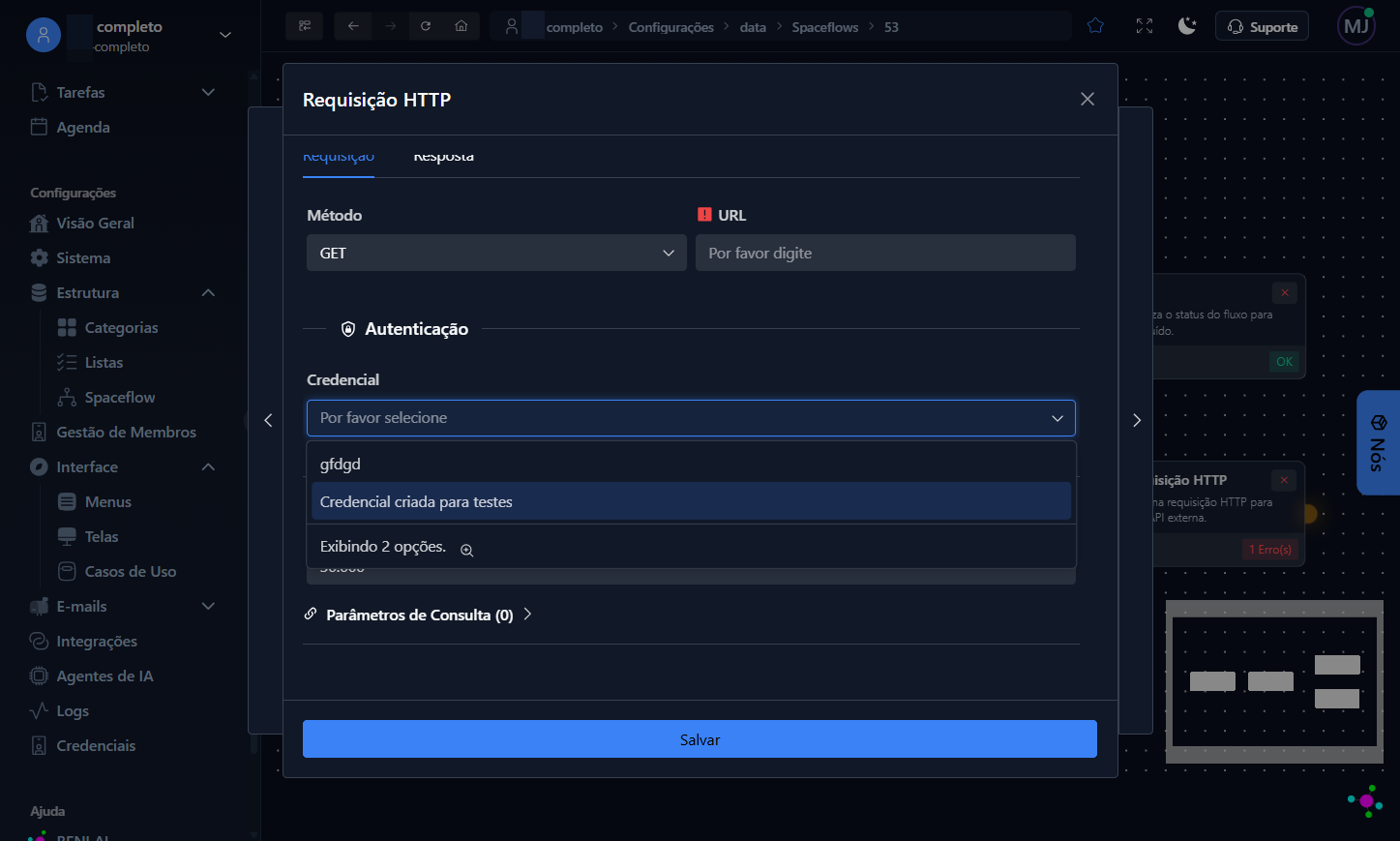Open Spaceflow under Estrutura
Screen dimensions: 1400x841
click(119, 397)
